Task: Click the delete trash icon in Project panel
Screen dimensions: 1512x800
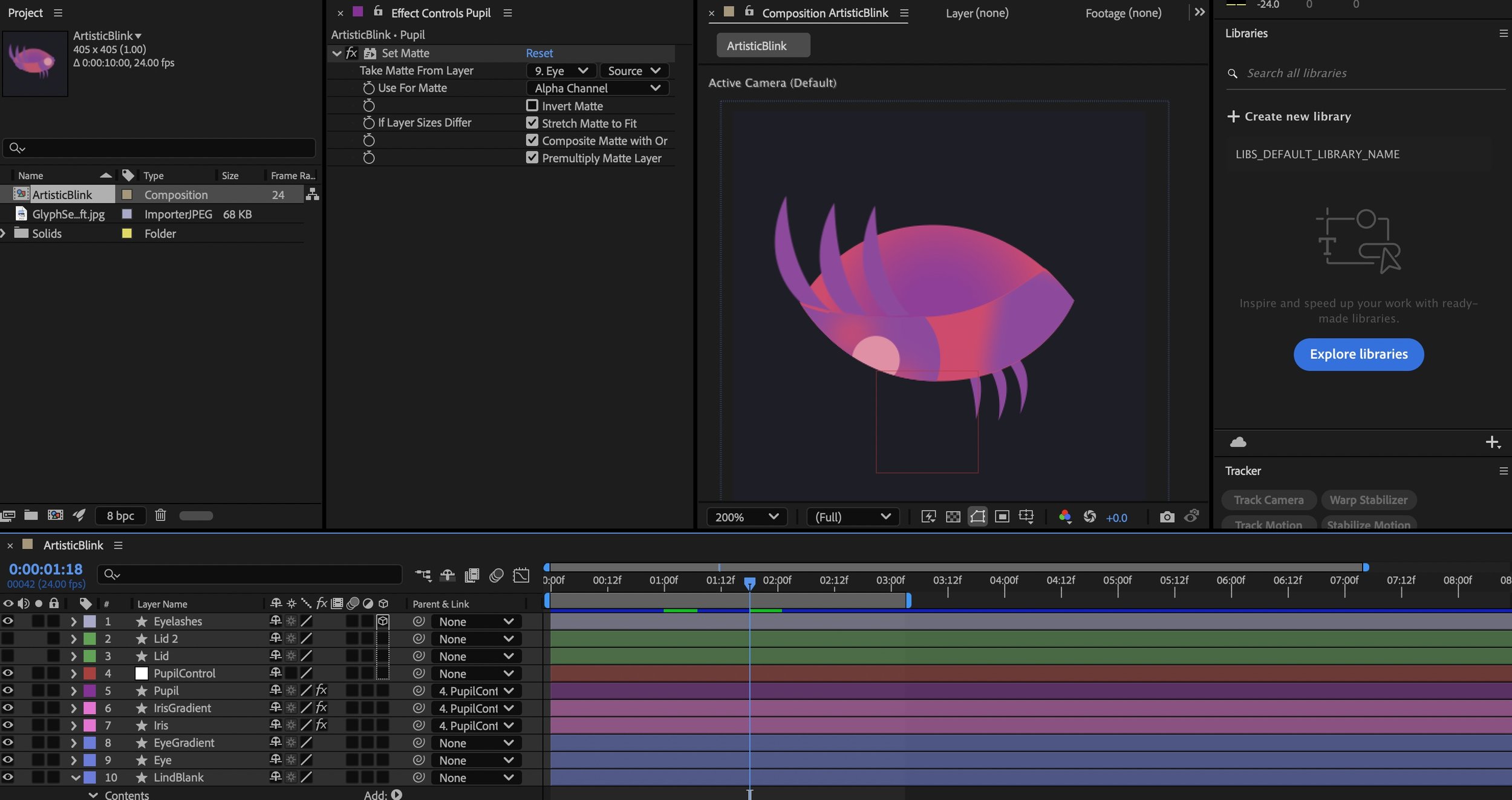Action: (160, 515)
